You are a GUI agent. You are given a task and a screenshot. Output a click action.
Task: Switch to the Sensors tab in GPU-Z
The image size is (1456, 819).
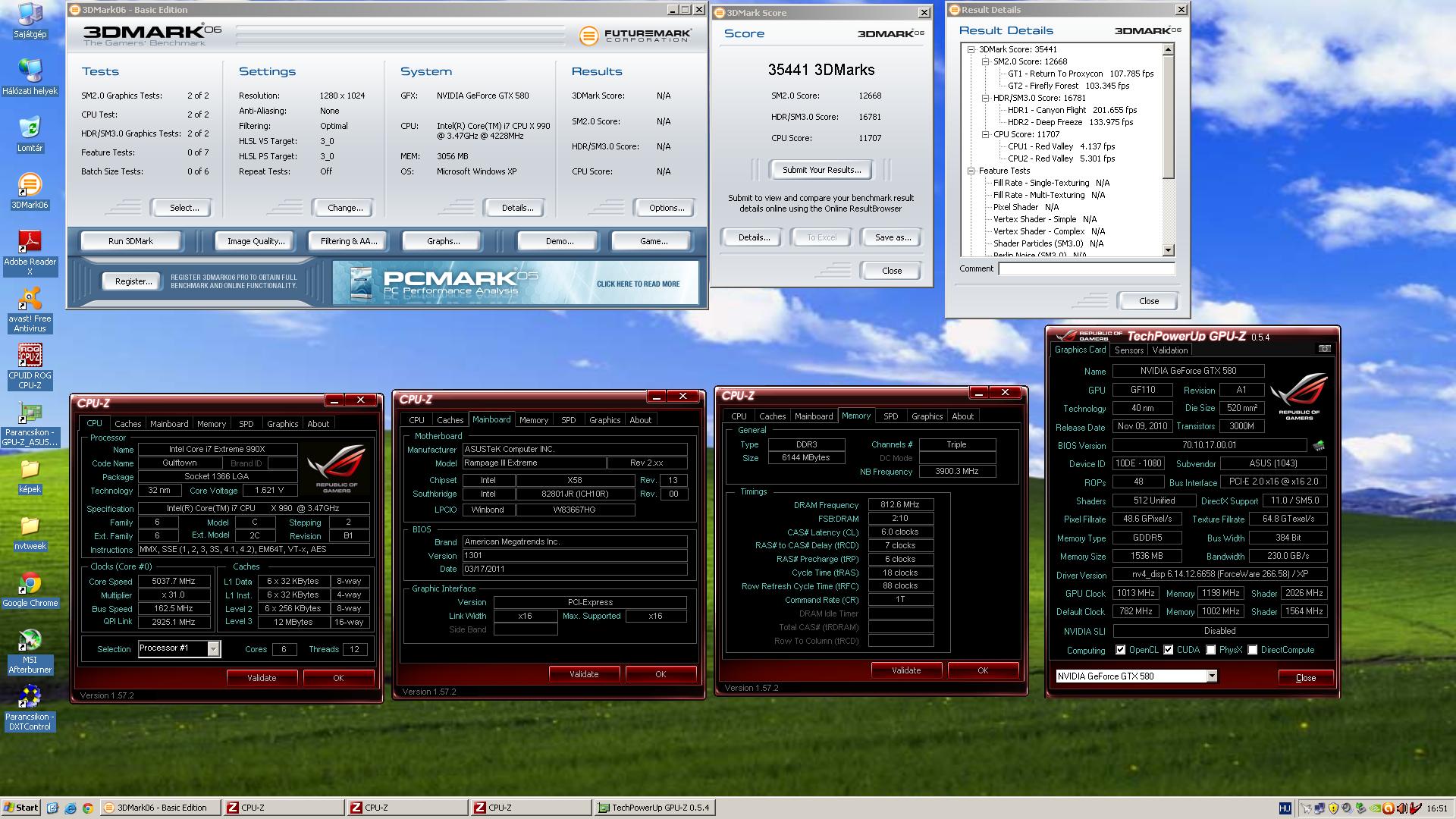pos(1128,350)
